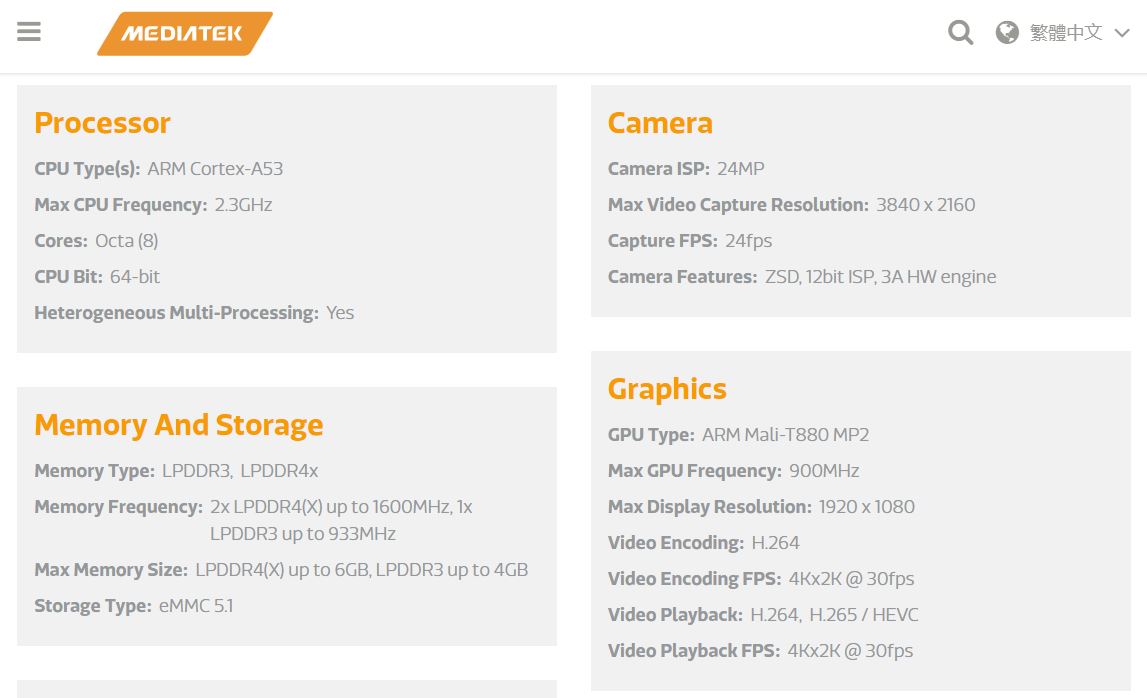Click the MediaTek logo
This screenshot has width=1147, height=698.
pos(184,34)
